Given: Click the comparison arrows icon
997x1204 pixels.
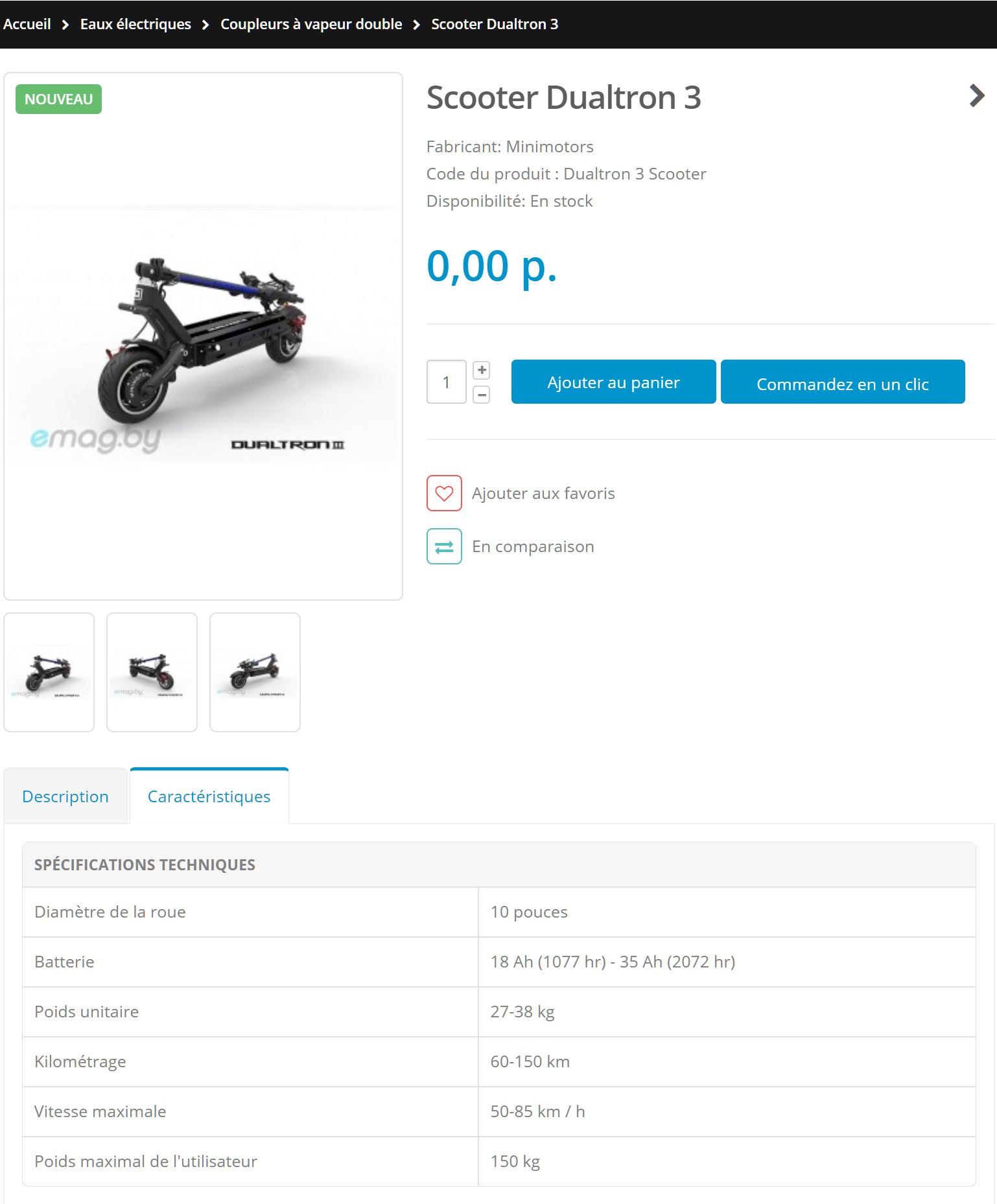Looking at the screenshot, I should [x=444, y=546].
